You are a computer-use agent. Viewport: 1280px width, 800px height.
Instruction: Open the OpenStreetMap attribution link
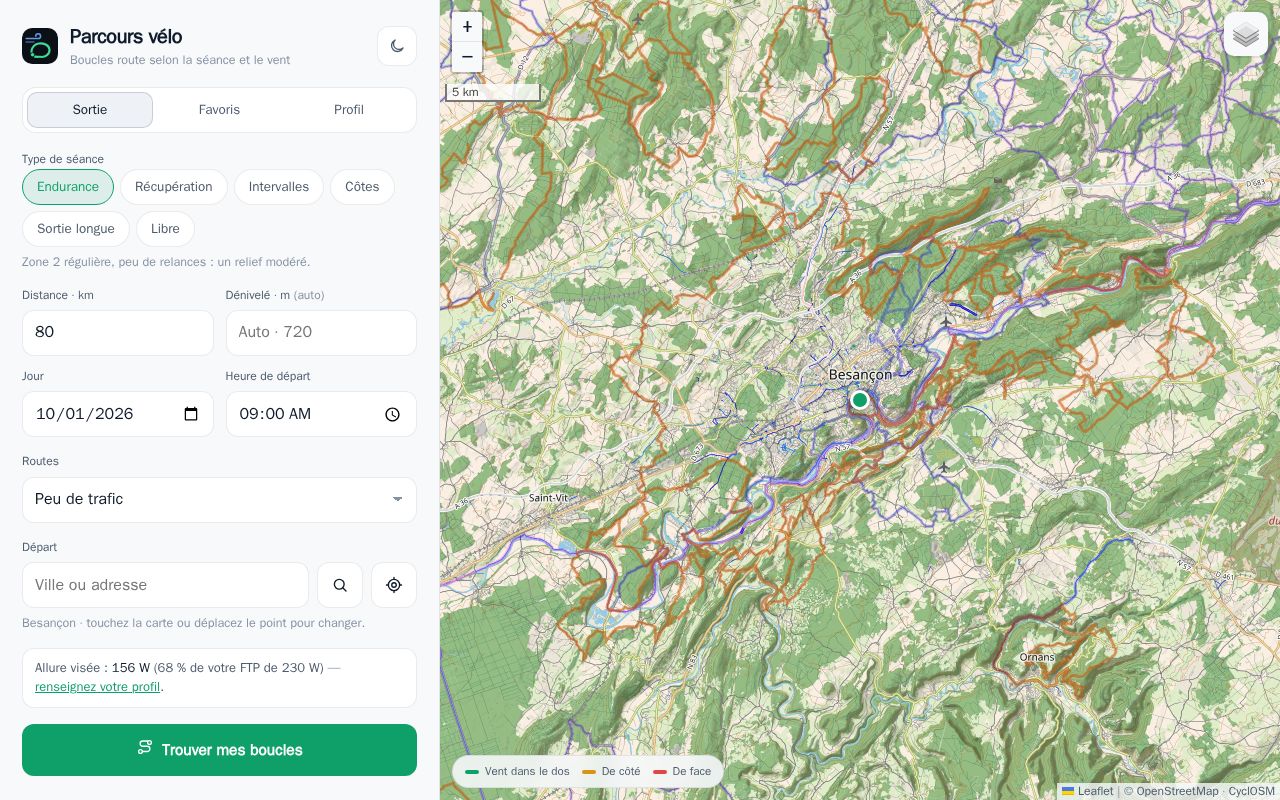[x=1177, y=791]
